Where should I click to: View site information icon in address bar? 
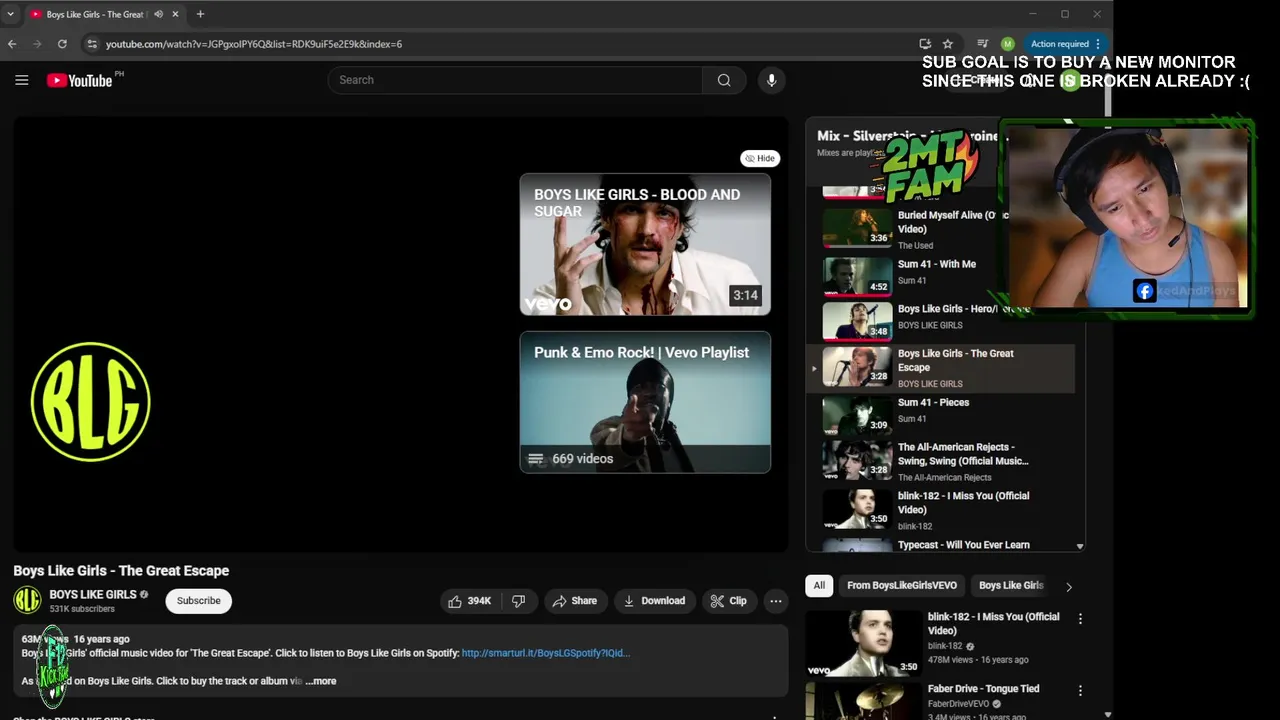92,44
